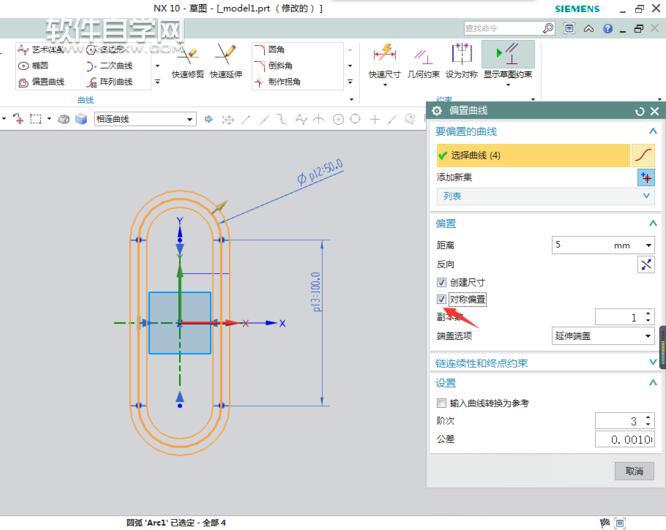Collapse the 偏置 (Offset) section
The height and width of the screenshot is (530, 666).
(653, 223)
